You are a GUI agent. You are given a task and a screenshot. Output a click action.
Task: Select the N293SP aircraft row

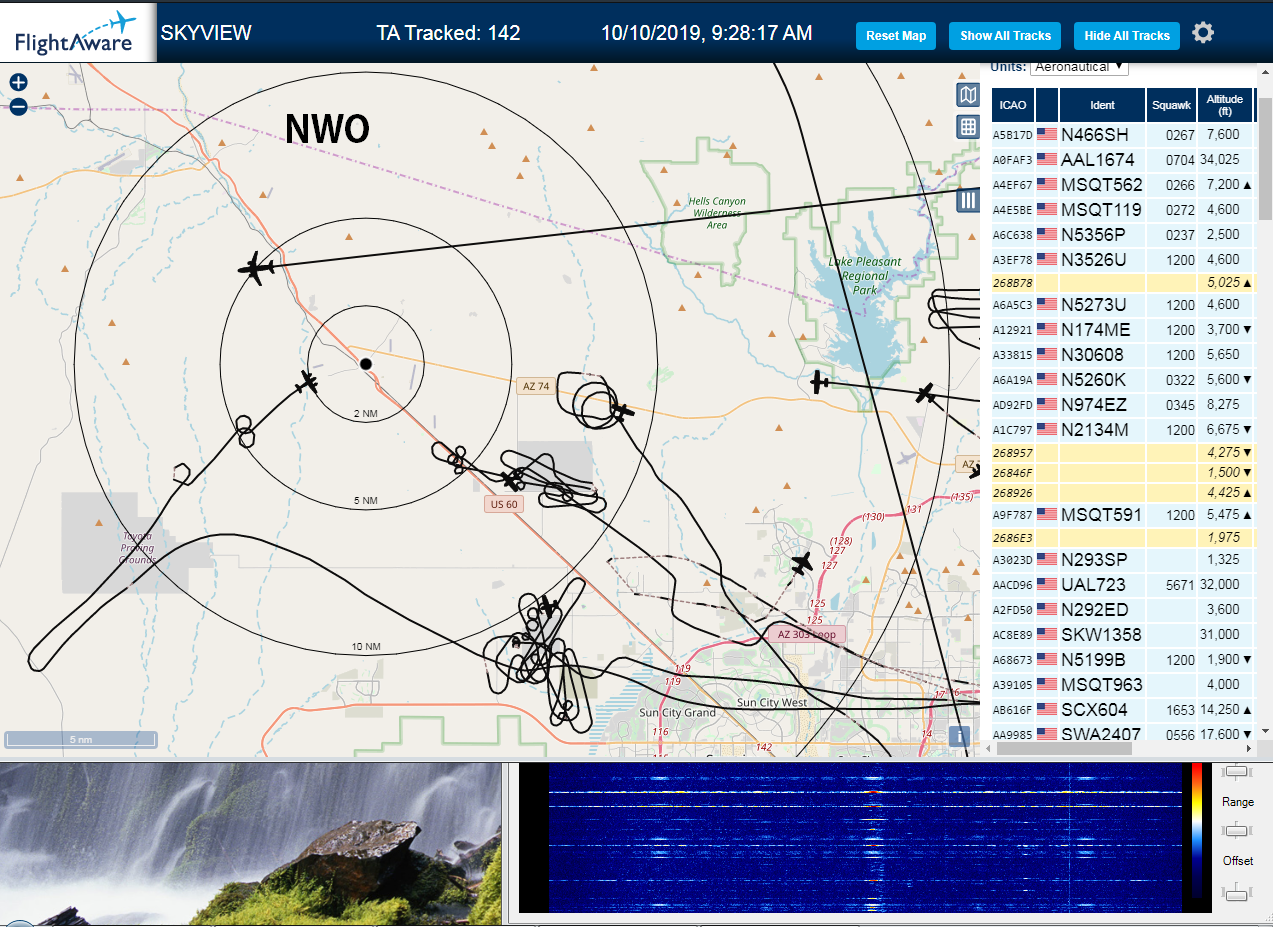click(1123, 559)
